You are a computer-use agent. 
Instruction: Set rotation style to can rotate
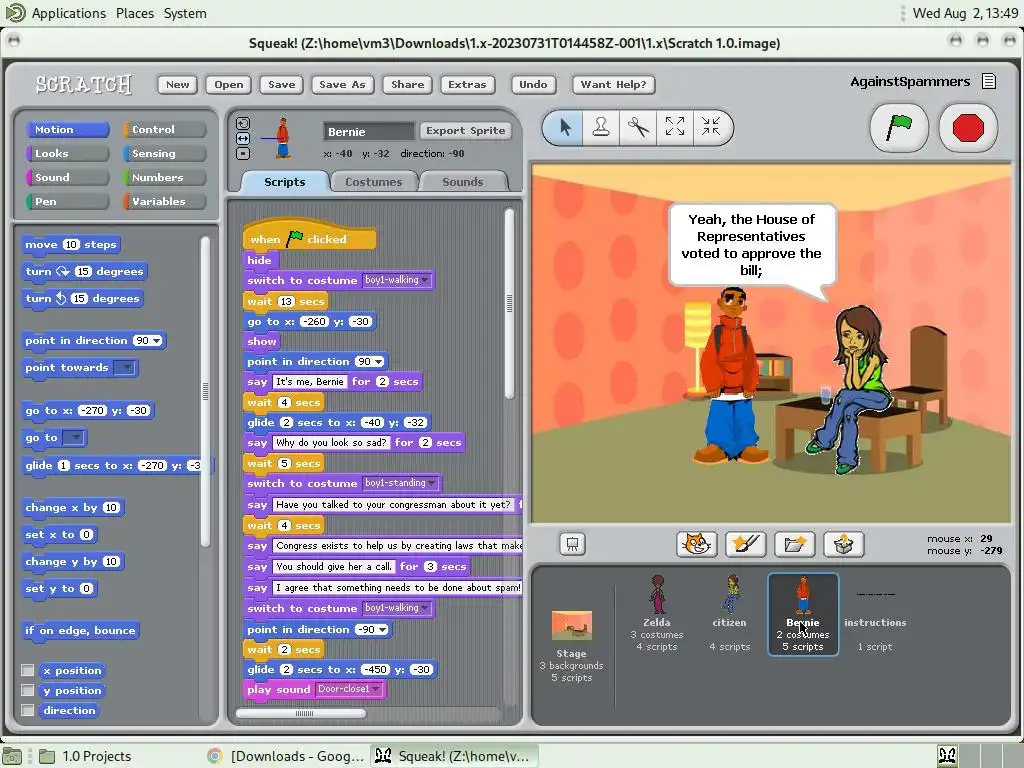click(243, 123)
